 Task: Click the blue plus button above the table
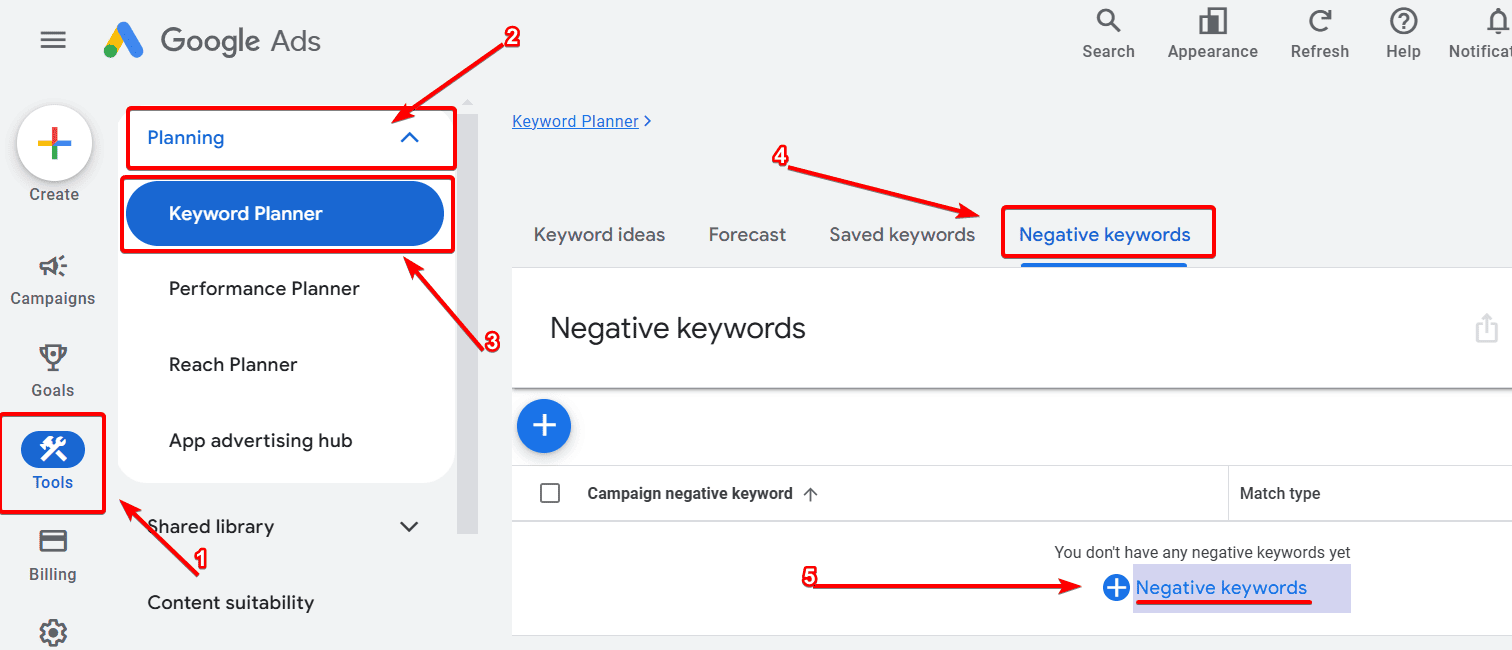click(x=543, y=426)
